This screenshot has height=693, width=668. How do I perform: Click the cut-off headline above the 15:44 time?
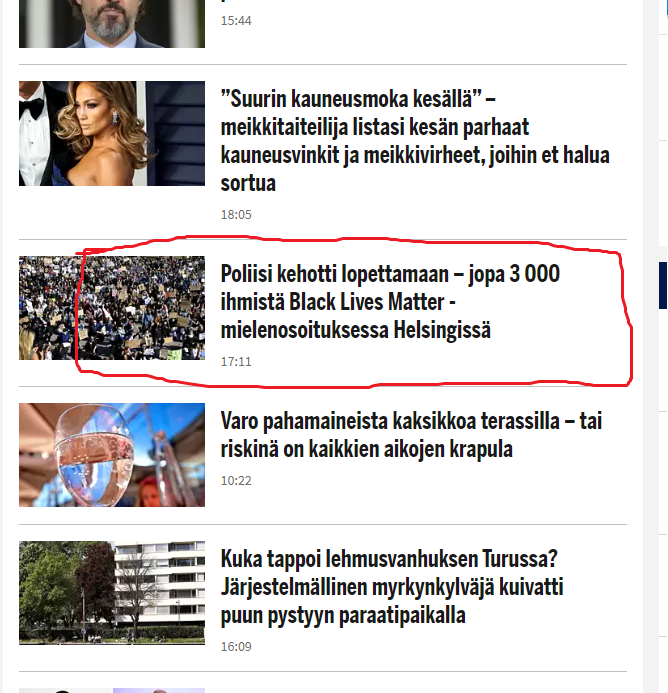[x=224, y=1]
